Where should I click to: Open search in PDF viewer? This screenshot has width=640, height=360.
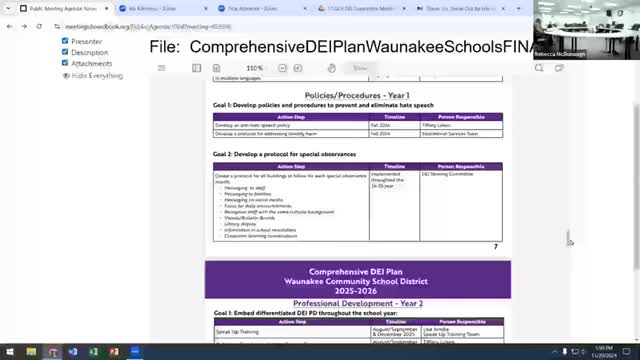coord(539,68)
